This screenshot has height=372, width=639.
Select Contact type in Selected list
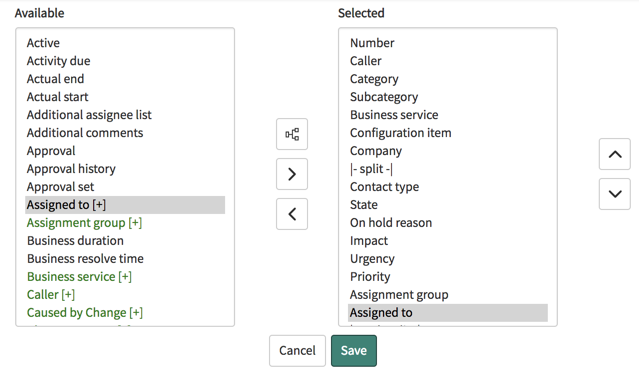[448, 187]
